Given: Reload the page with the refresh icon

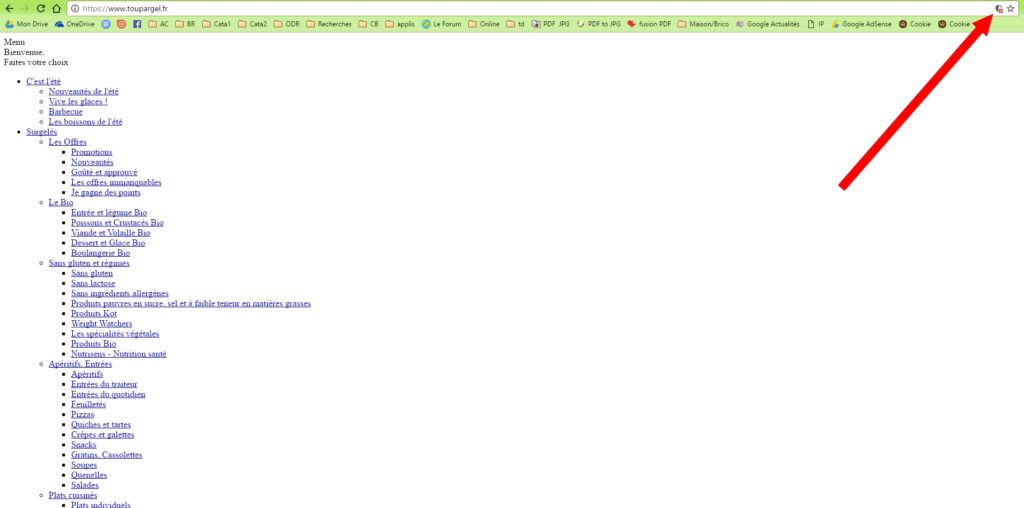Looking at the screenshot, I should [x=41, y=8].
